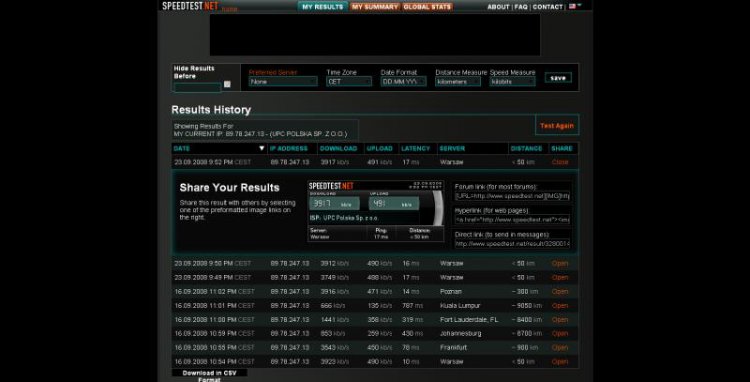The height and width of the screenshot is (382, 750).
Task: Open the Date Format dropdown
Action: click(x=404, y=82)
